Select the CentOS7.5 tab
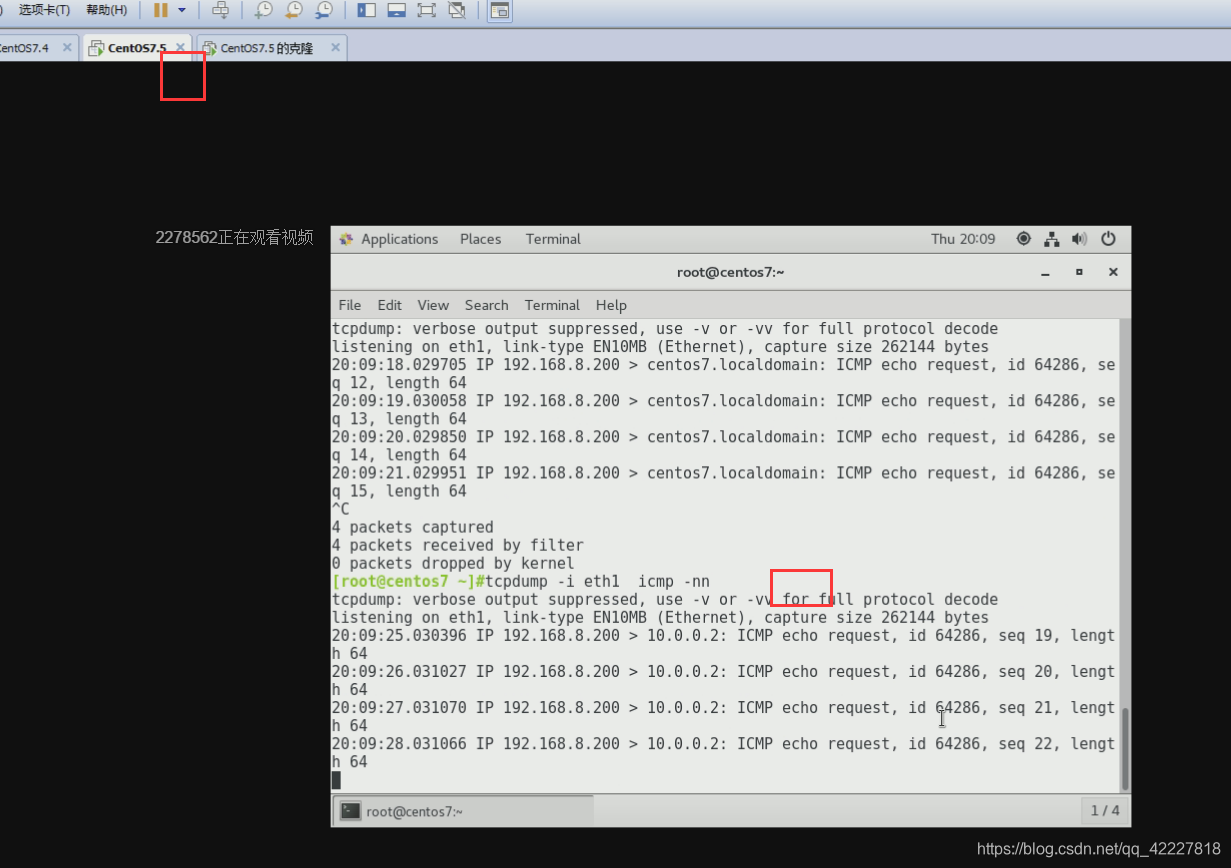This screenshot has width=1231, height=868. click(x=136, y=47)
